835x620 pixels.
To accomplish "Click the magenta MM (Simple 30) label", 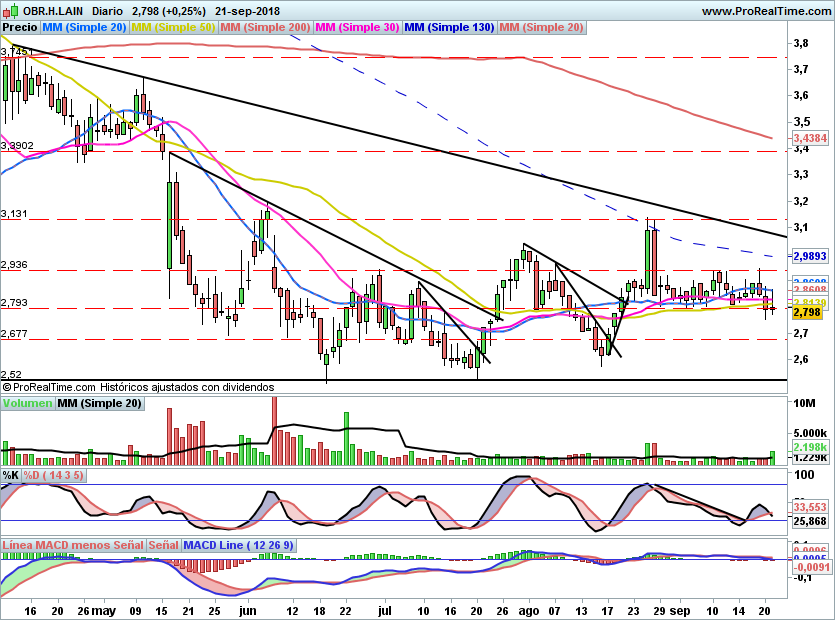I will pyautogui.click(x=358, y=27).
